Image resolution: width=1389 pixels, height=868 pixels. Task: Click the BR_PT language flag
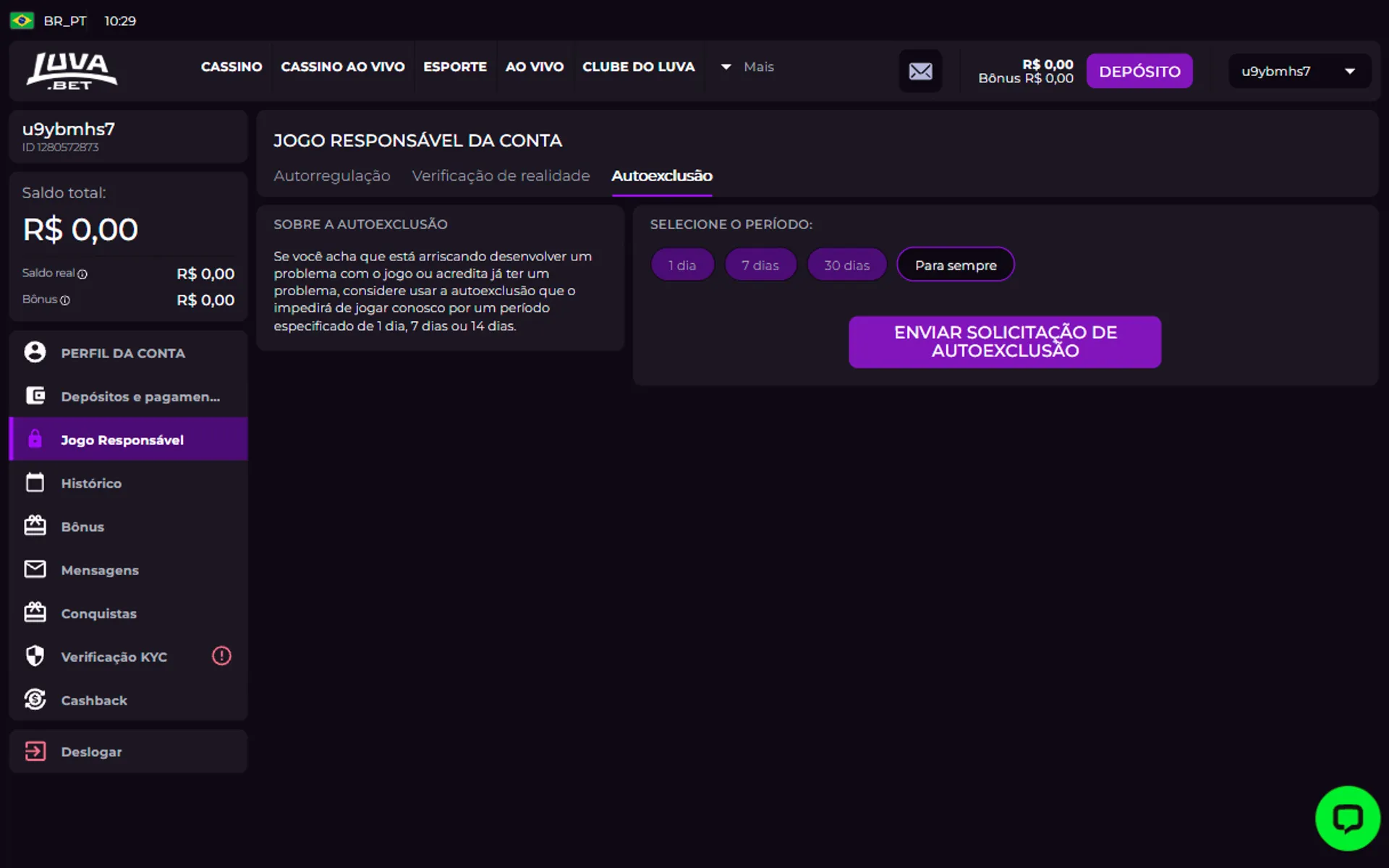pyautogui.click(x=22, y=21)
